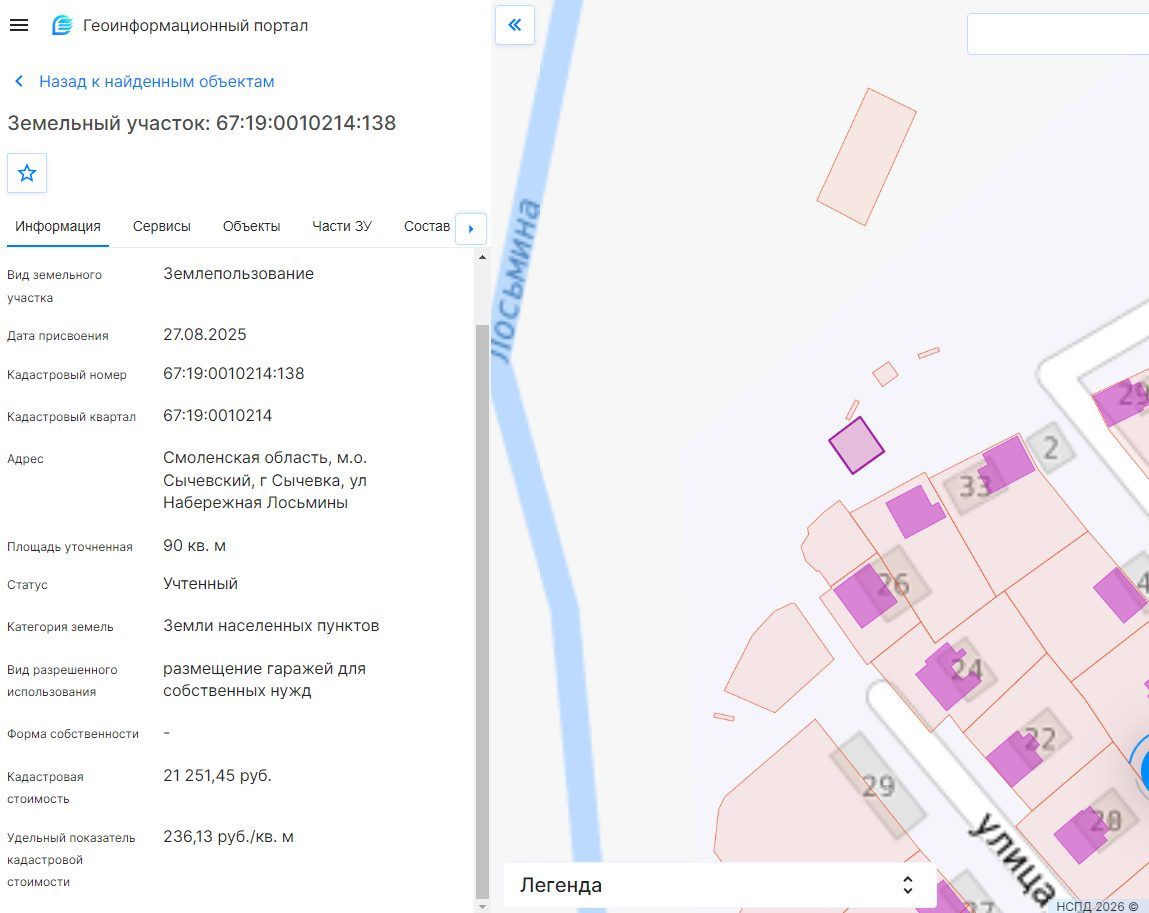Screen dimensions: 1149x913
Task: Click the Геоинформационный портал logo icon
Action: (x=62, y=26)
